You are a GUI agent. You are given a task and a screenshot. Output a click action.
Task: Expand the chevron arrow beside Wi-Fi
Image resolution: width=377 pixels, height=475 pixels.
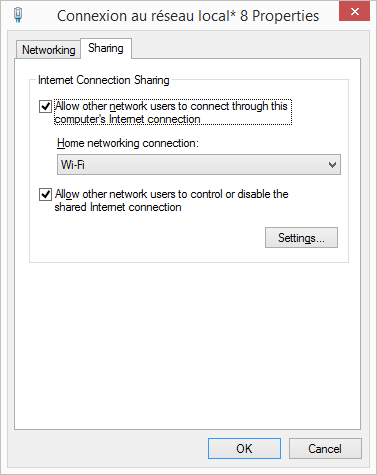[332, 165]
